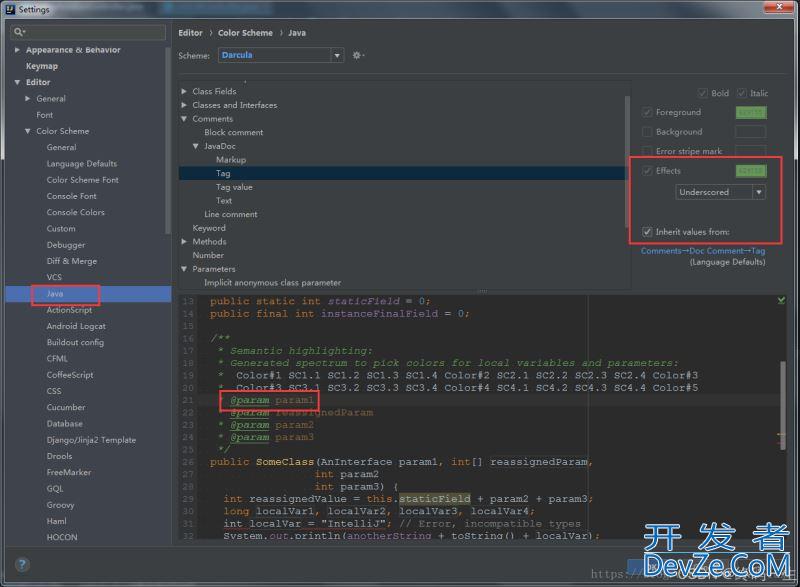The height and width of the screenshot is (587, 800).
Task: Select the Keyword attribute
Action: tap(209, 228)
